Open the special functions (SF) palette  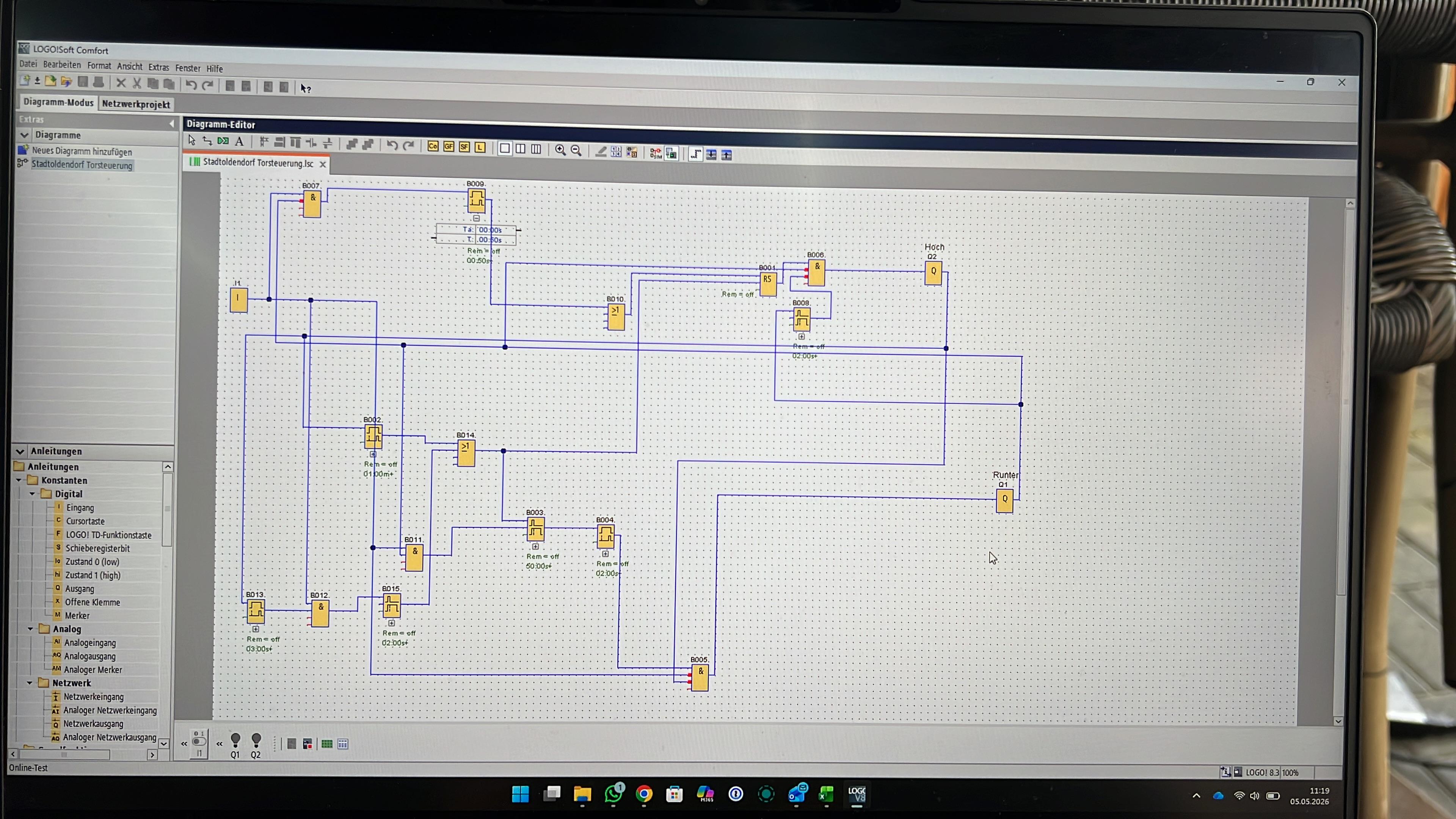coord(464,147)
